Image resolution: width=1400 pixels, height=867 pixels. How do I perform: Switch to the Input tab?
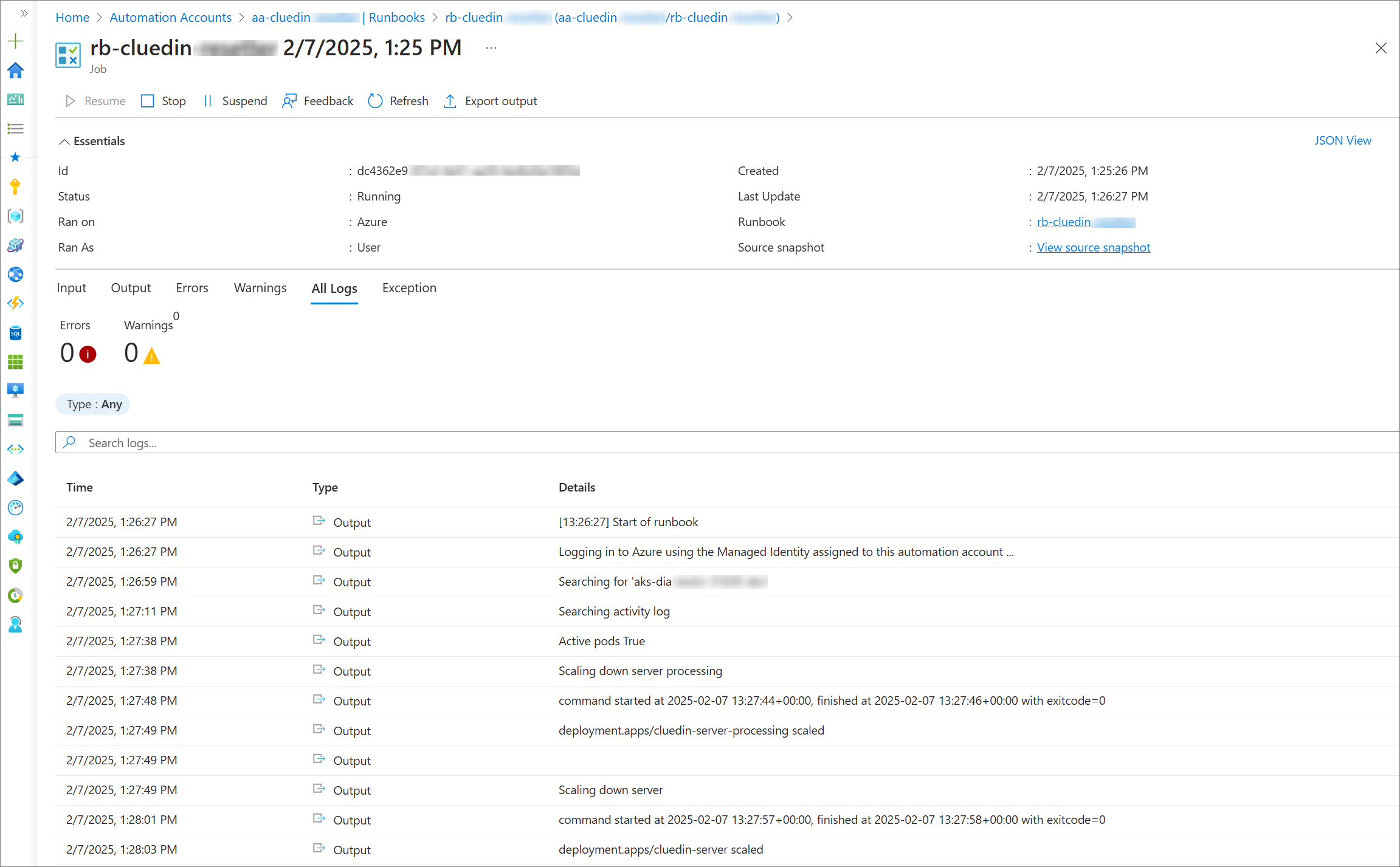[x=71, y=288]
